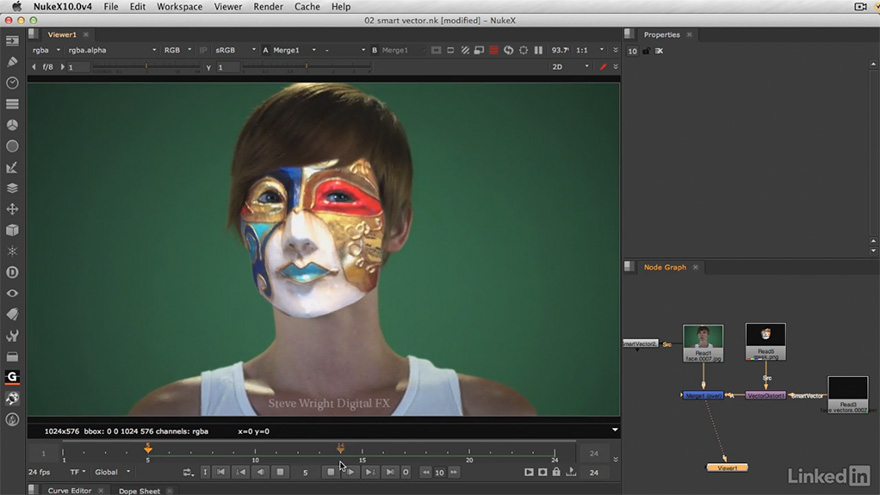The image size is (880, 495).
Task: Open the A input Merge1 dropdown
Action: [x=294, y=50]
